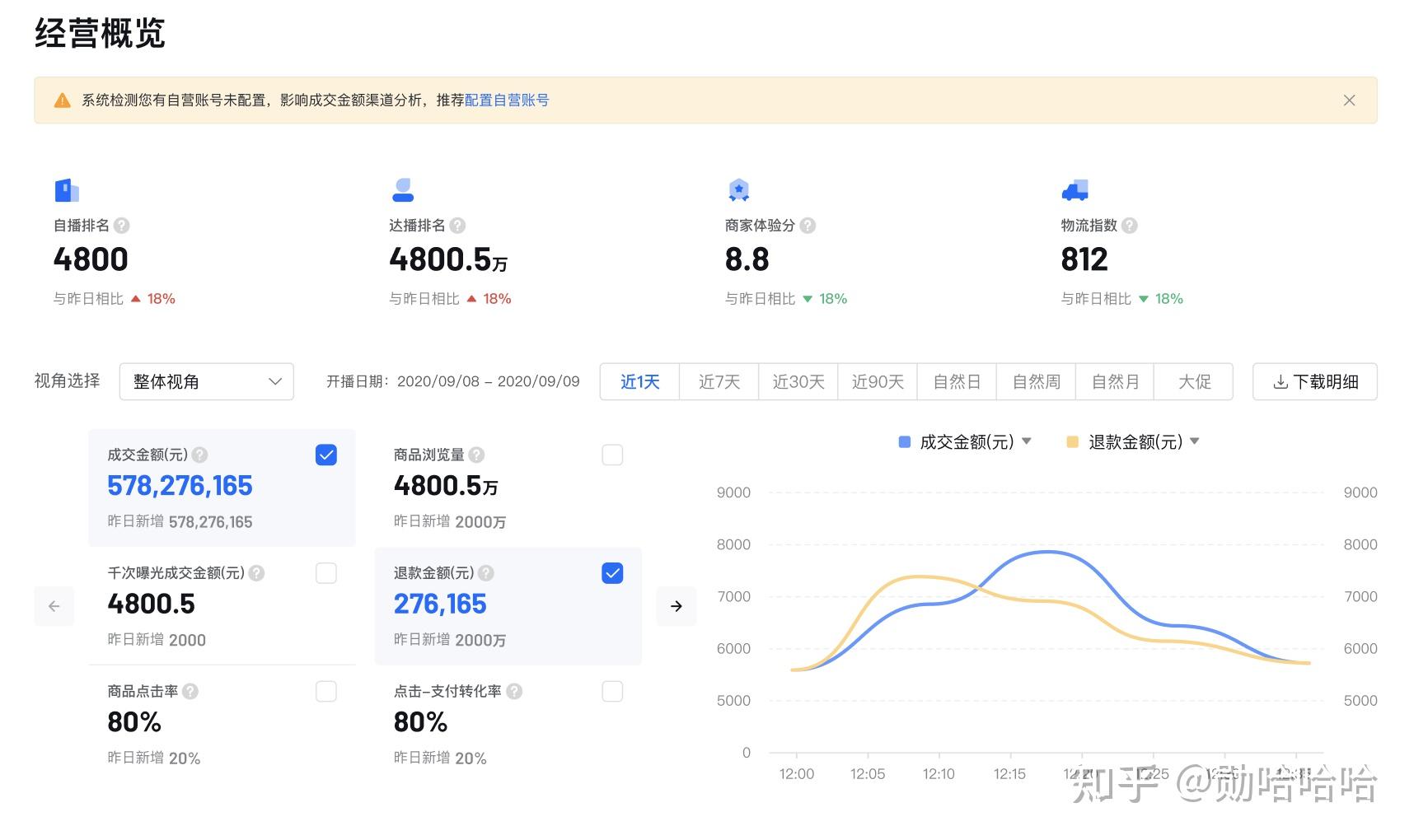Click the 12:05 chart axis label

point(868,774)
